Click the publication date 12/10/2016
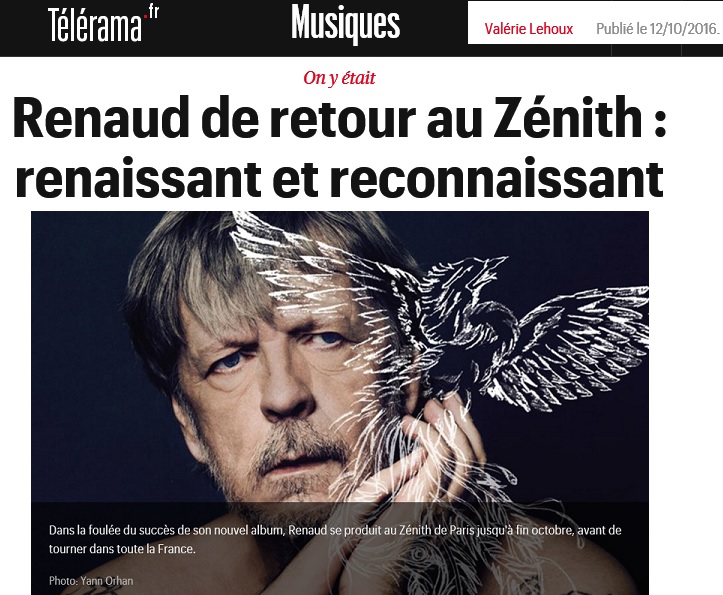The width and height of the screenshot is (723, 595). 683,29
